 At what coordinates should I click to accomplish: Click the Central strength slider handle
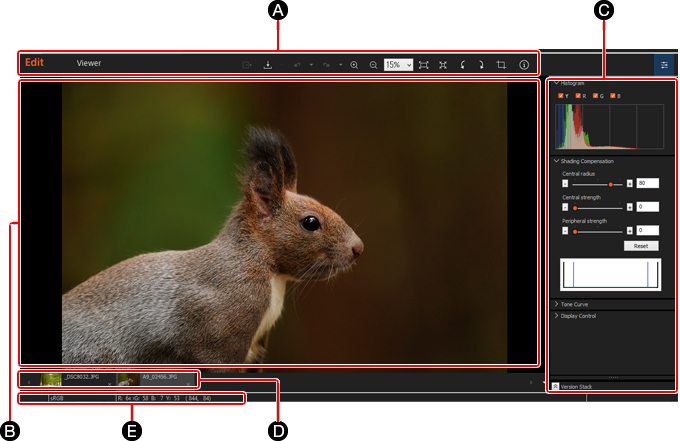[x=575, y=208]
